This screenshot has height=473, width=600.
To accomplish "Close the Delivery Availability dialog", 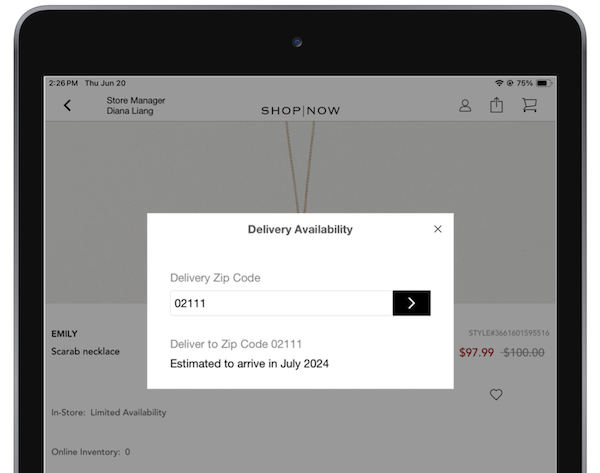I will pos(438,229).
